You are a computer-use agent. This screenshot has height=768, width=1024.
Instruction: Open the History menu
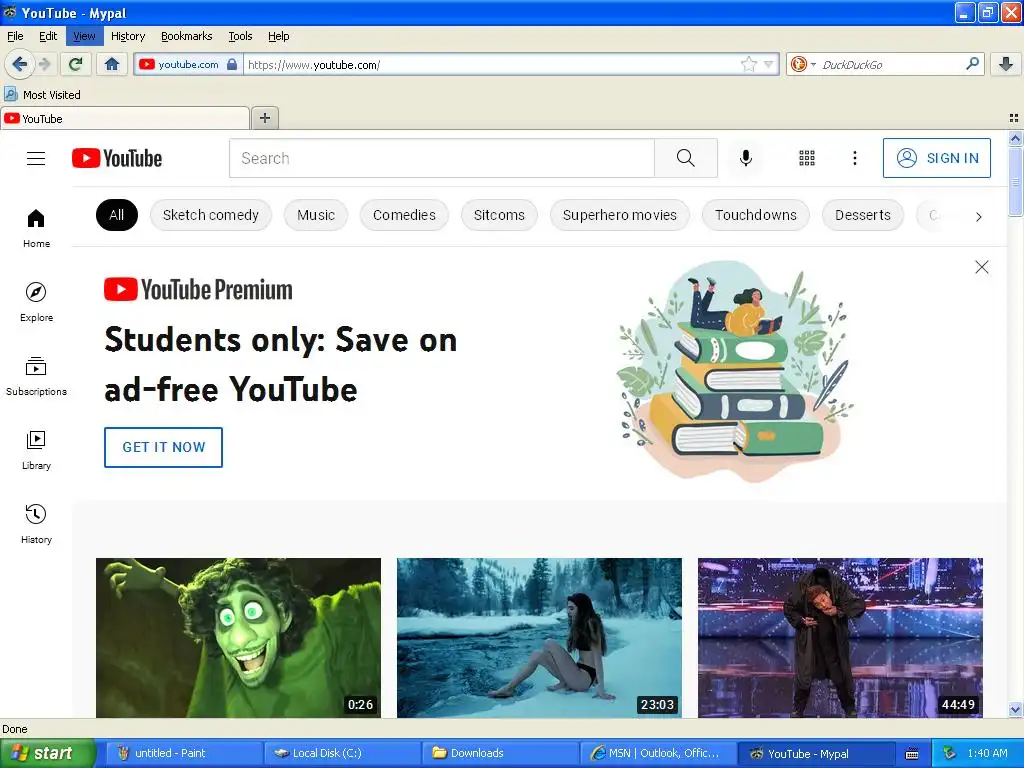128,36
